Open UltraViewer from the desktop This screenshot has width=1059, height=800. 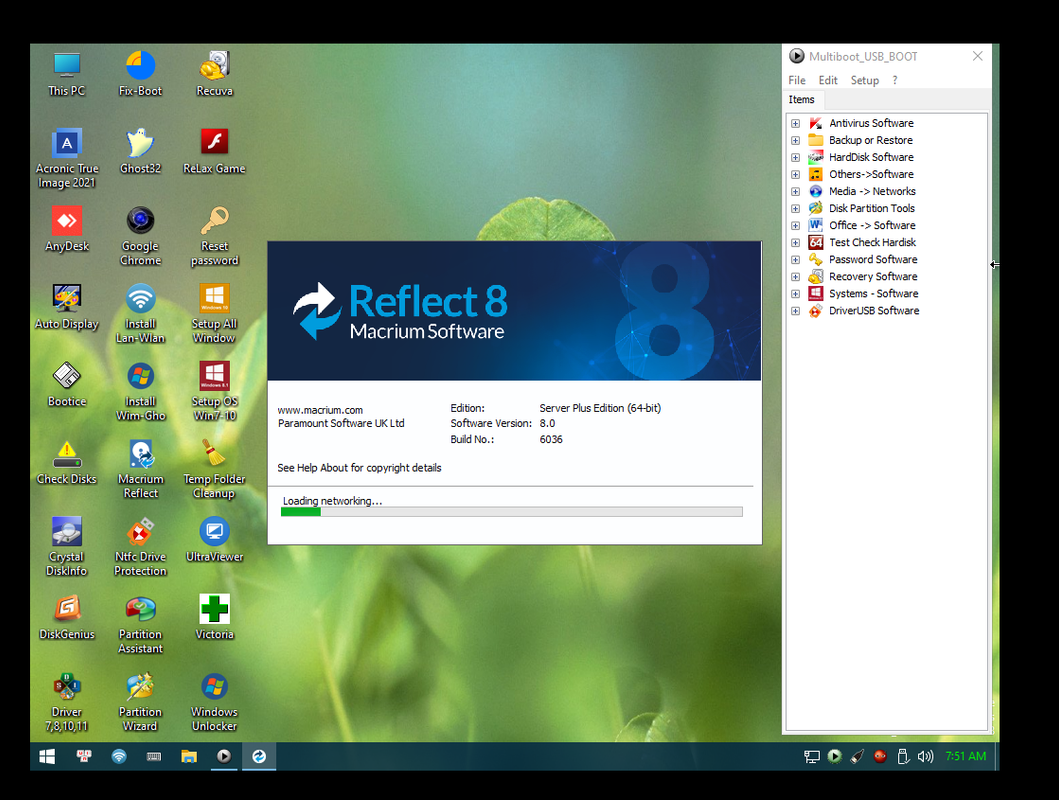214,540
